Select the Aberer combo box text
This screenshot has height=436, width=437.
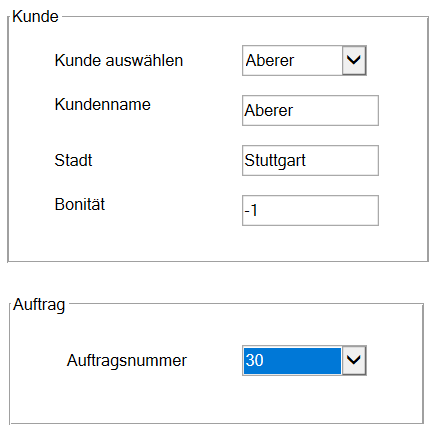coord(270,60)
